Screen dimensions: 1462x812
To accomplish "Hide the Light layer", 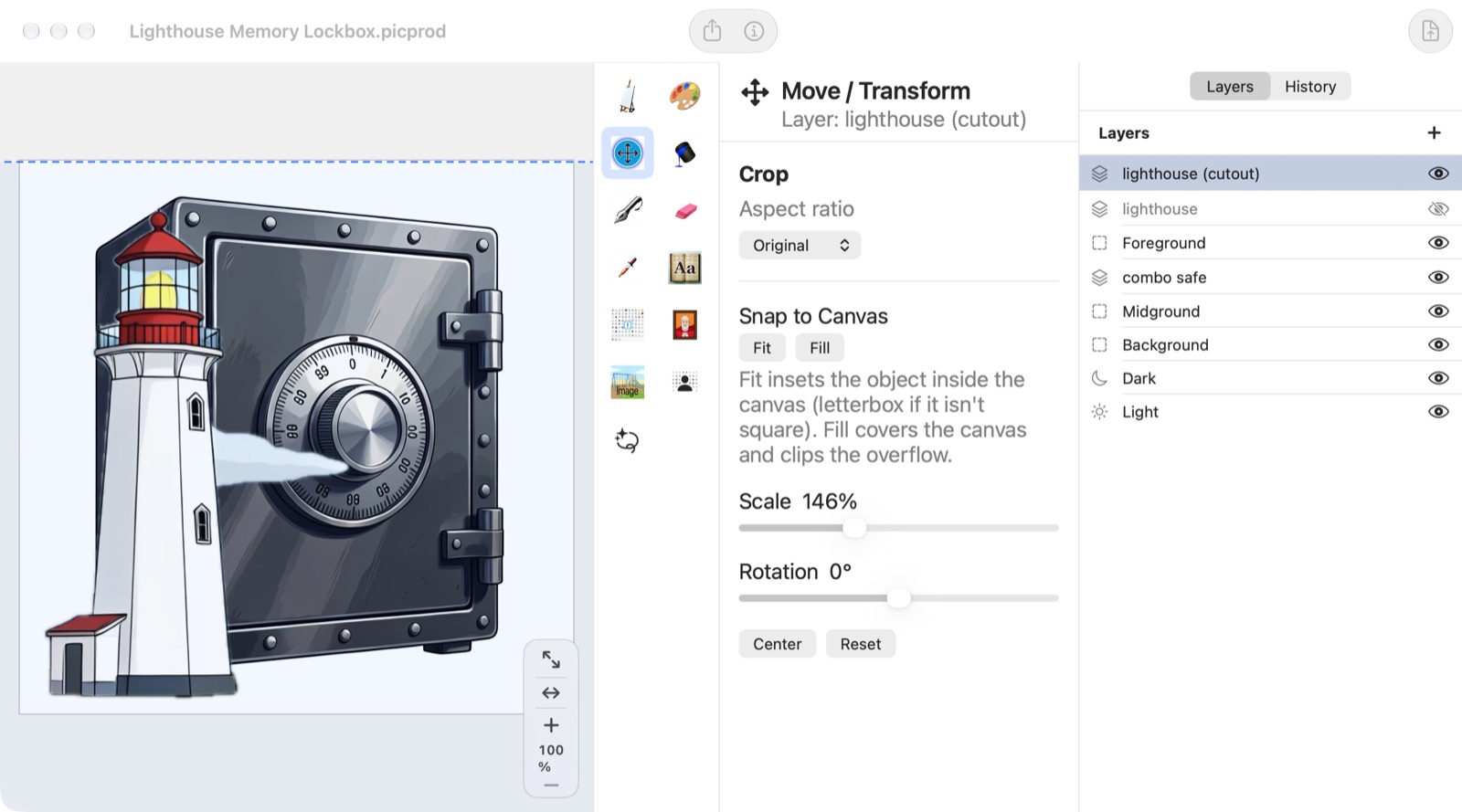I will pyautogui.click(x=1438, y=412).
